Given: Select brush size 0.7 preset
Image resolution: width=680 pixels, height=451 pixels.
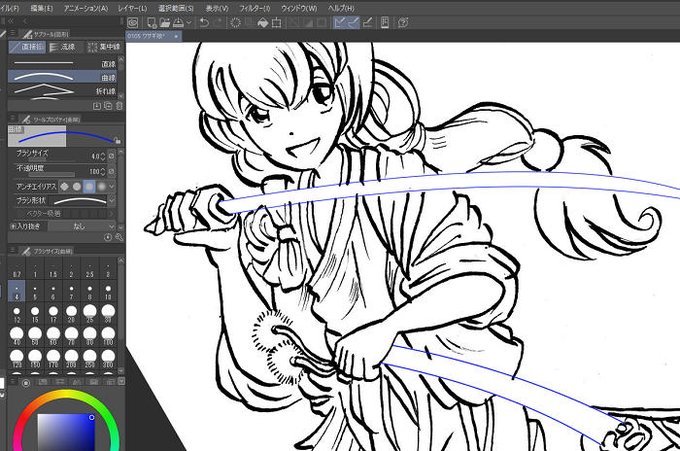Looking at the screenshot, I should (x=16, y=269).
